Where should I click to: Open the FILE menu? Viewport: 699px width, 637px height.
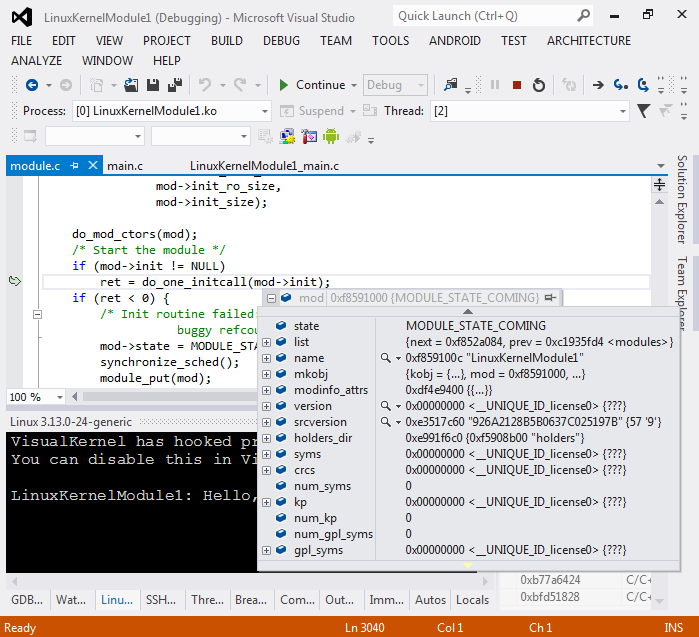pos(21,41)
